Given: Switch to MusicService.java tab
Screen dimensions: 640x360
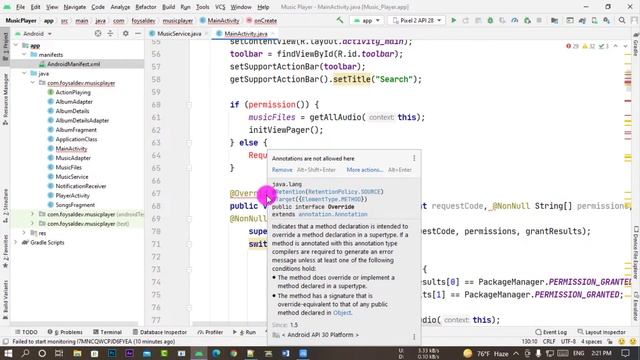Looking at the screenshot, I should pos(178,33).
